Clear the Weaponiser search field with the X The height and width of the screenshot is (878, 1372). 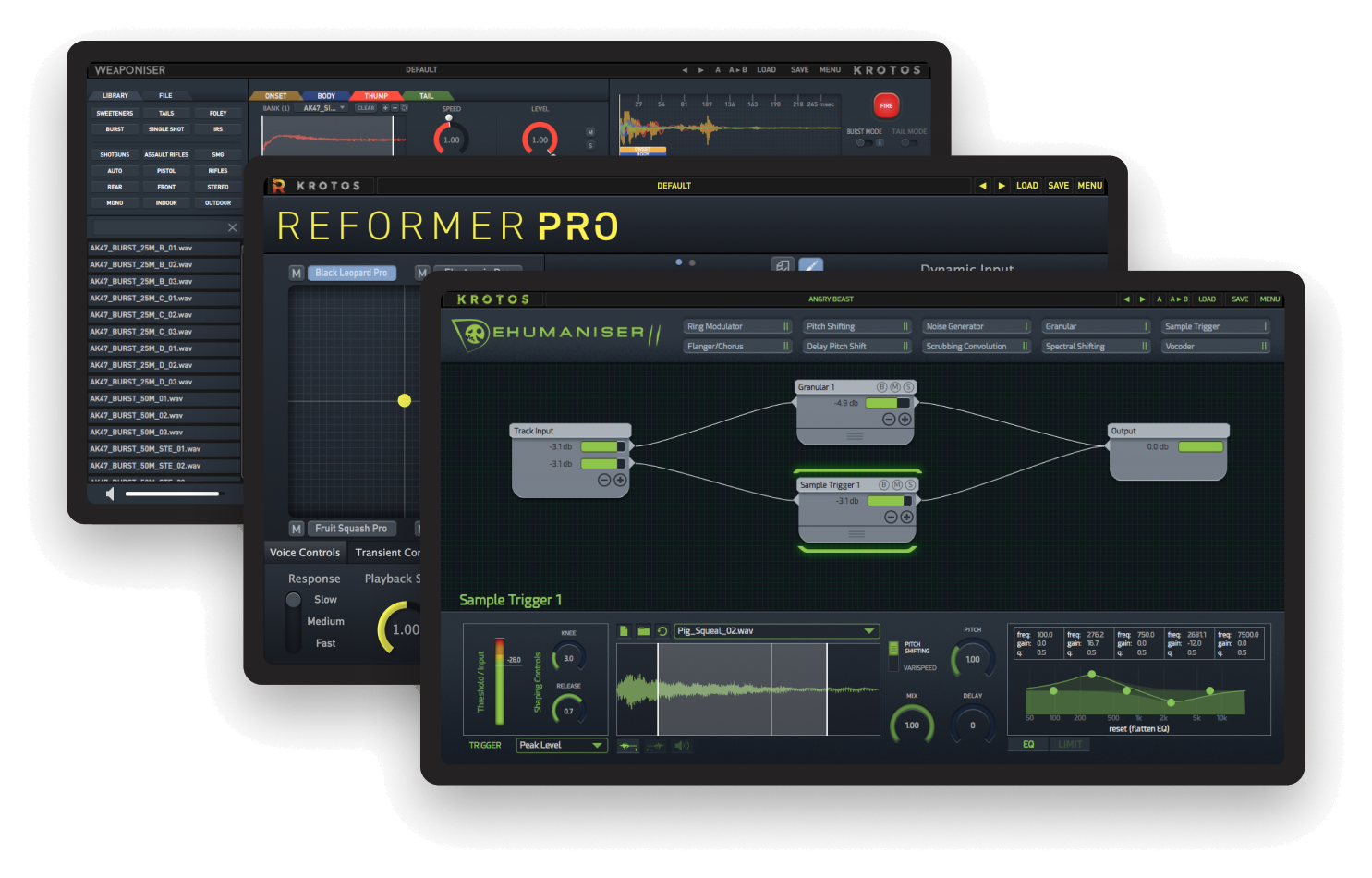coord(232,227)
